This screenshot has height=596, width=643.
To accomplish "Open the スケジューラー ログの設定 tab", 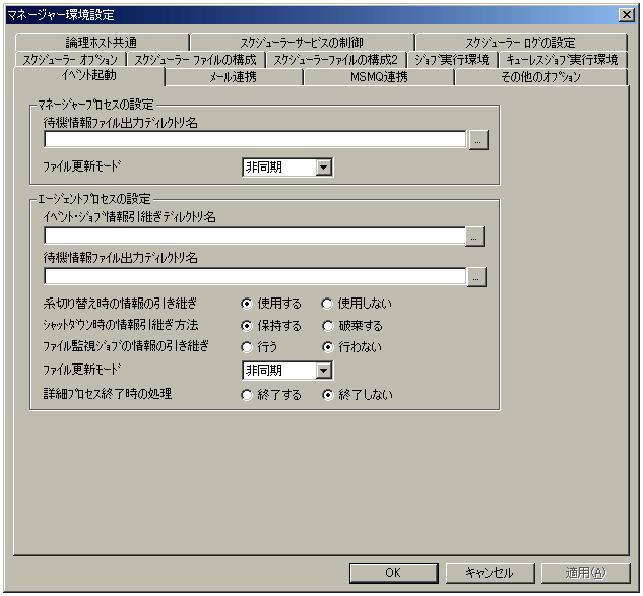I will 521,42.
